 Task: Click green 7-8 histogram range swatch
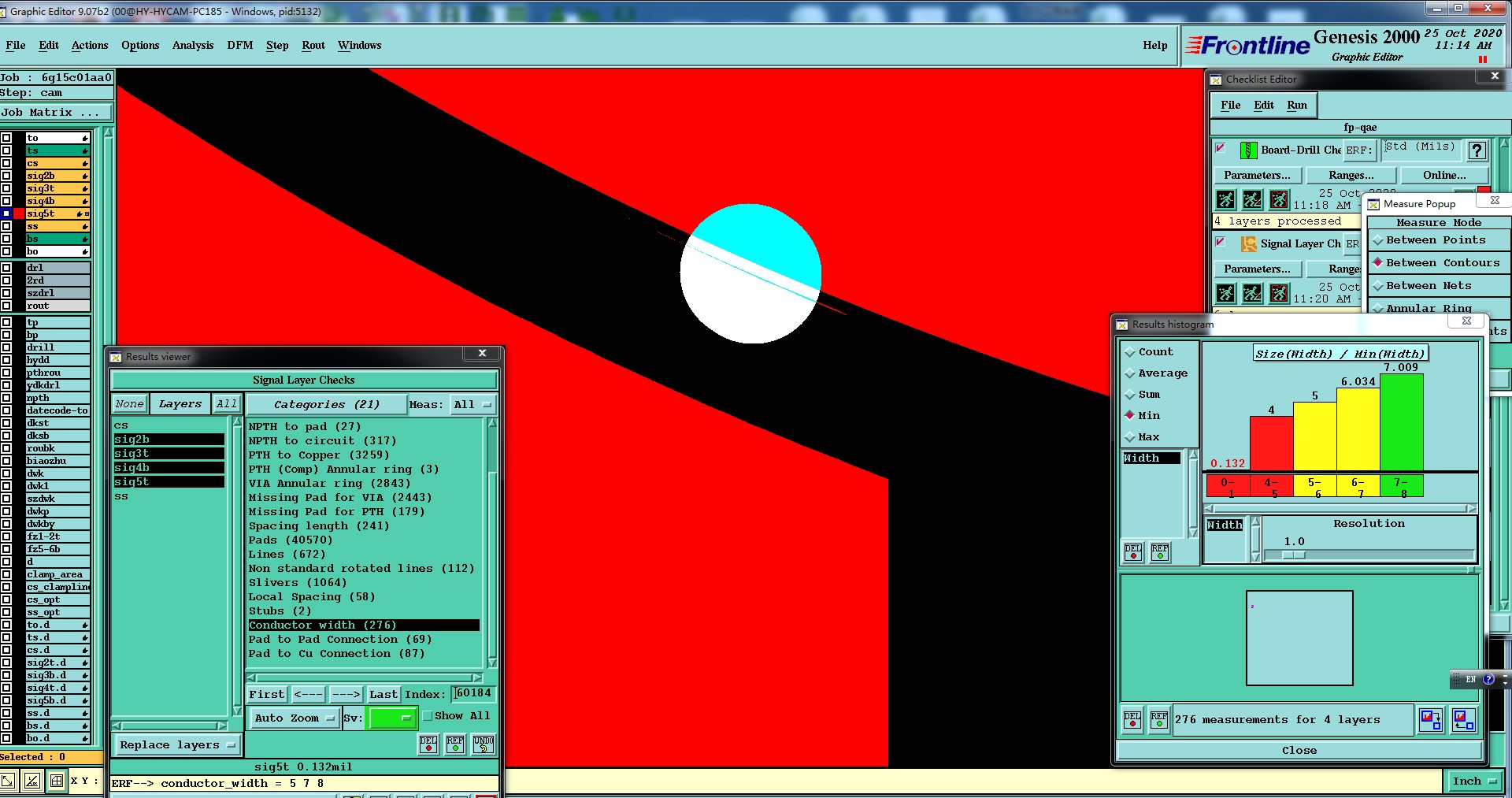click(x=1402, y=486)
